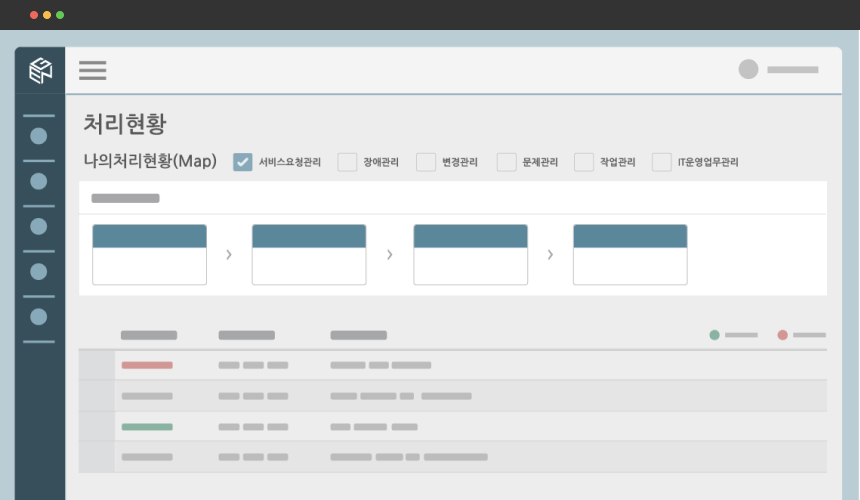This screenshot has width=860, height=500.
Task: Enable the 장애관리 checkbox
Action: pos(347,162)
